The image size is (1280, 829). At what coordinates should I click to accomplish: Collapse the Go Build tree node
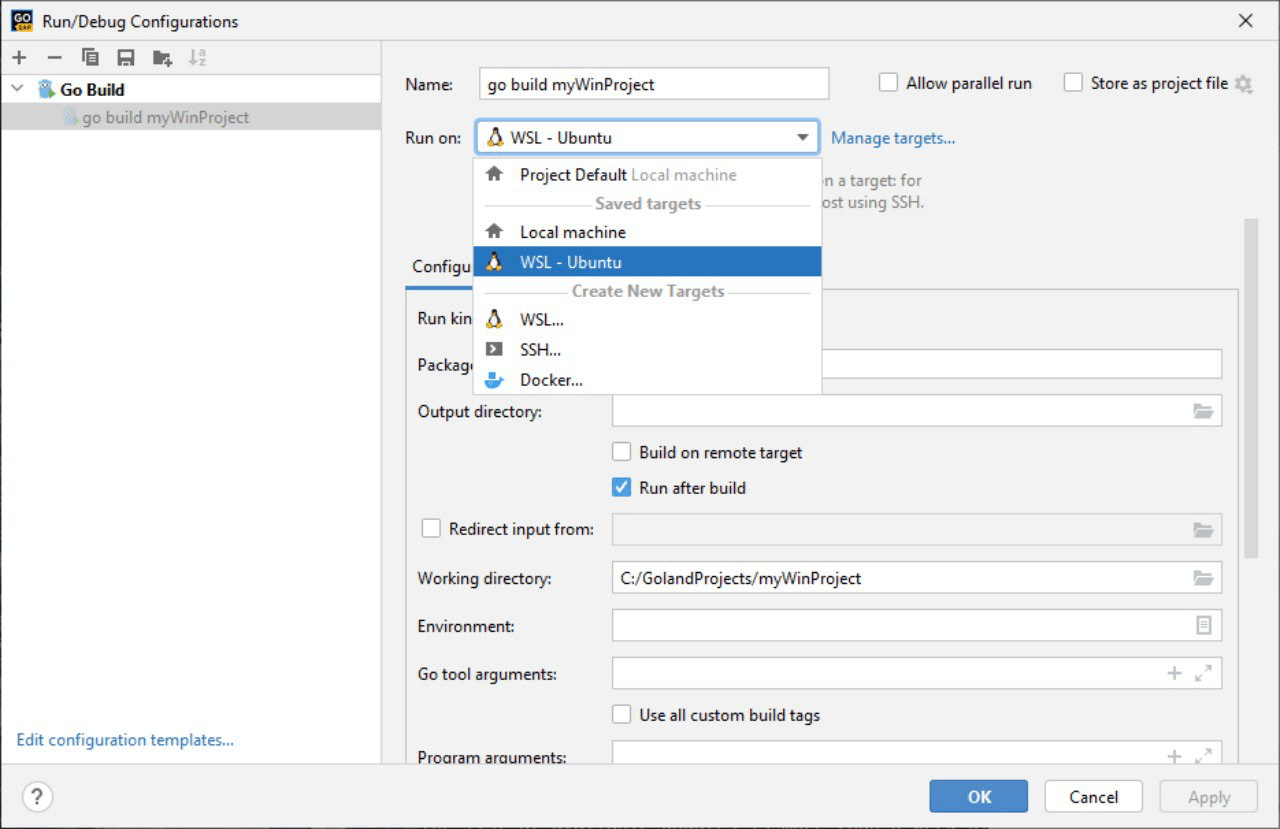pos(16,89)
